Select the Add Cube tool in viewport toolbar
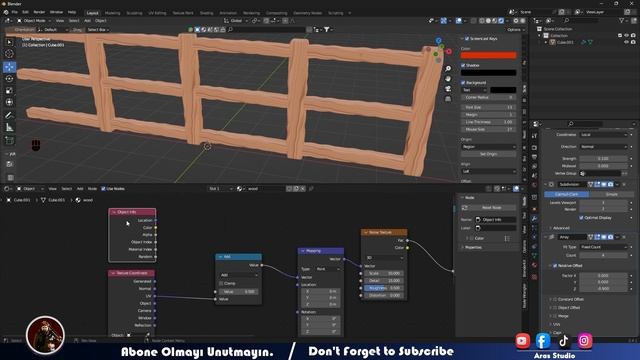 point(9,141)
